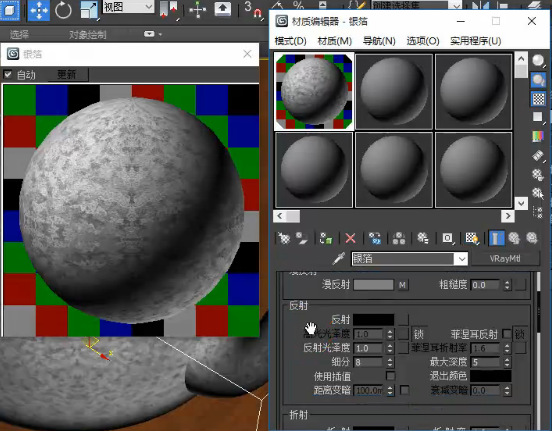Select the Rotate tool
Image resolution: width=552 pixels, height=431 pixels.
pyautogui.click(x=63, y=10)
